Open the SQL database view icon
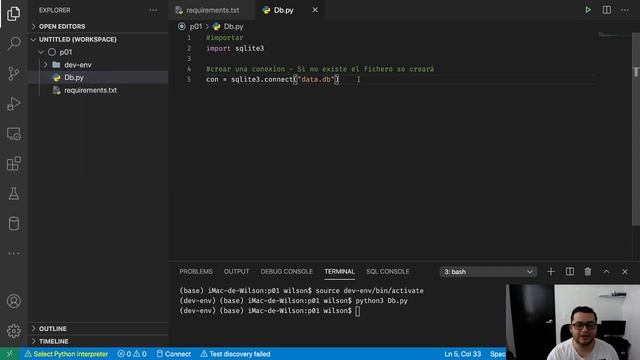 (13, 224)
